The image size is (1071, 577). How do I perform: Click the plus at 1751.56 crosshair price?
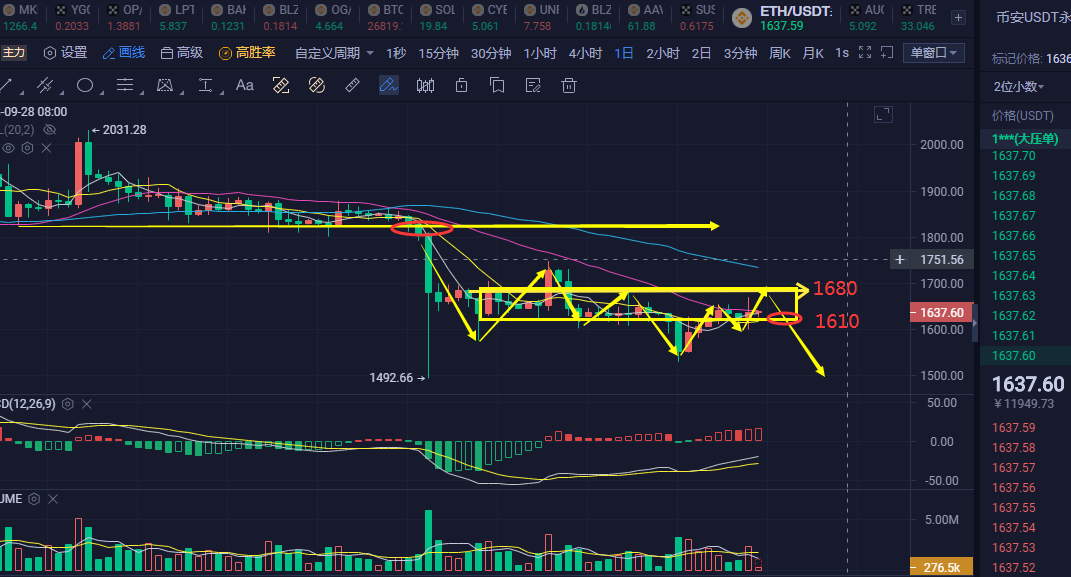pyautogui.click(x=900, y=259)
